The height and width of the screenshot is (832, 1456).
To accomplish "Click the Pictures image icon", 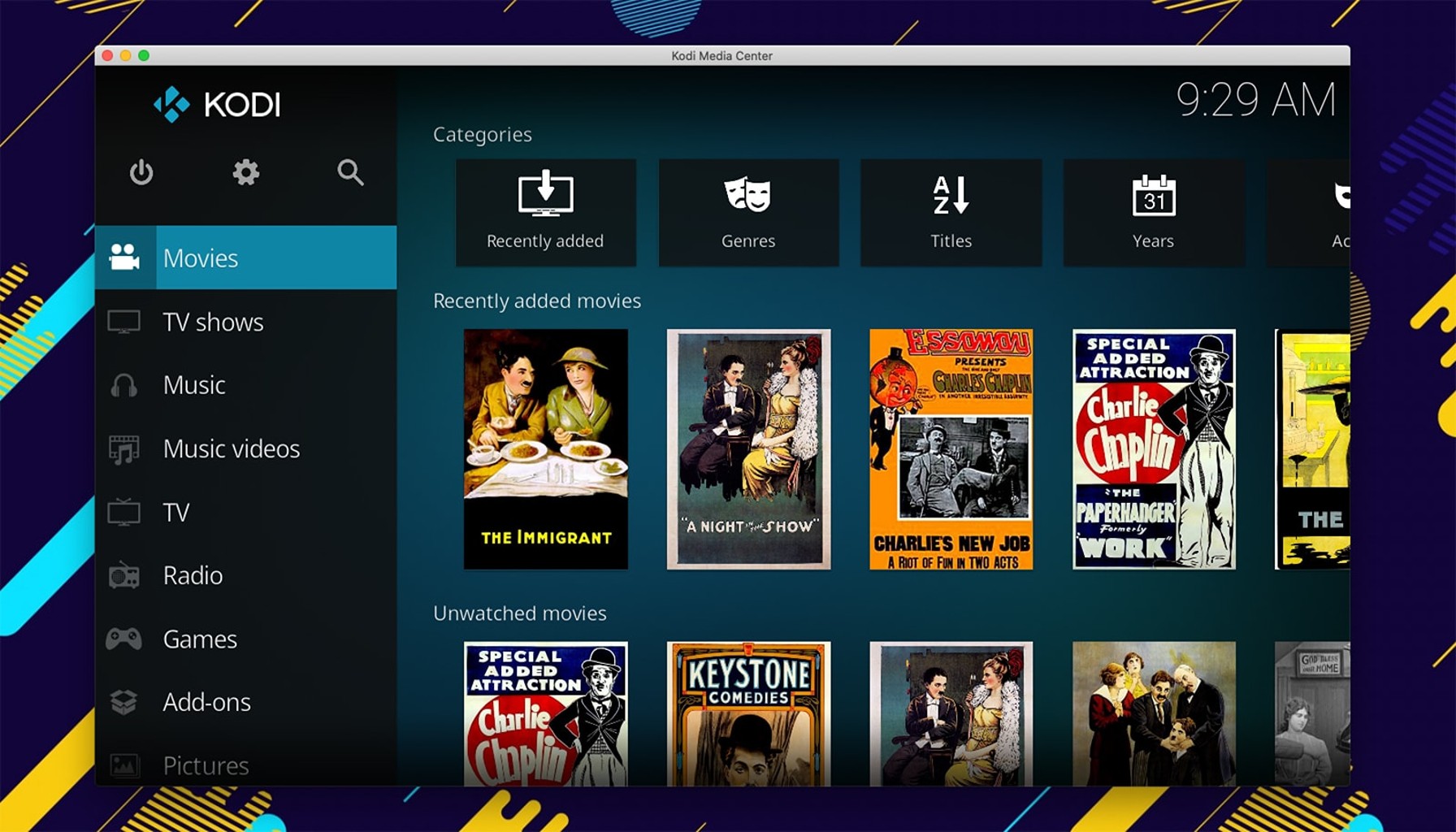I will point(124,765).
